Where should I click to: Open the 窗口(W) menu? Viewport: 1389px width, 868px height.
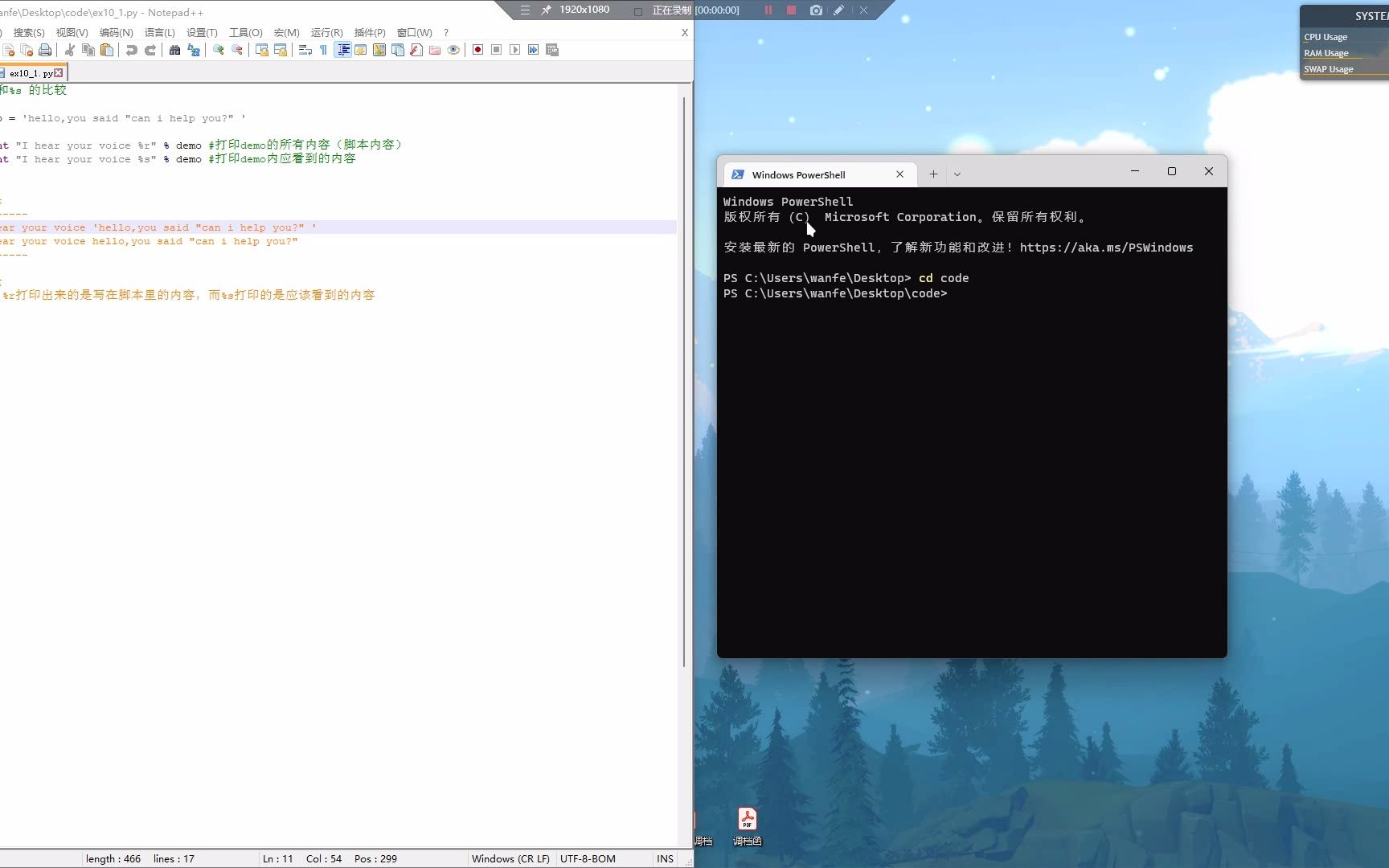coord(414,33)
